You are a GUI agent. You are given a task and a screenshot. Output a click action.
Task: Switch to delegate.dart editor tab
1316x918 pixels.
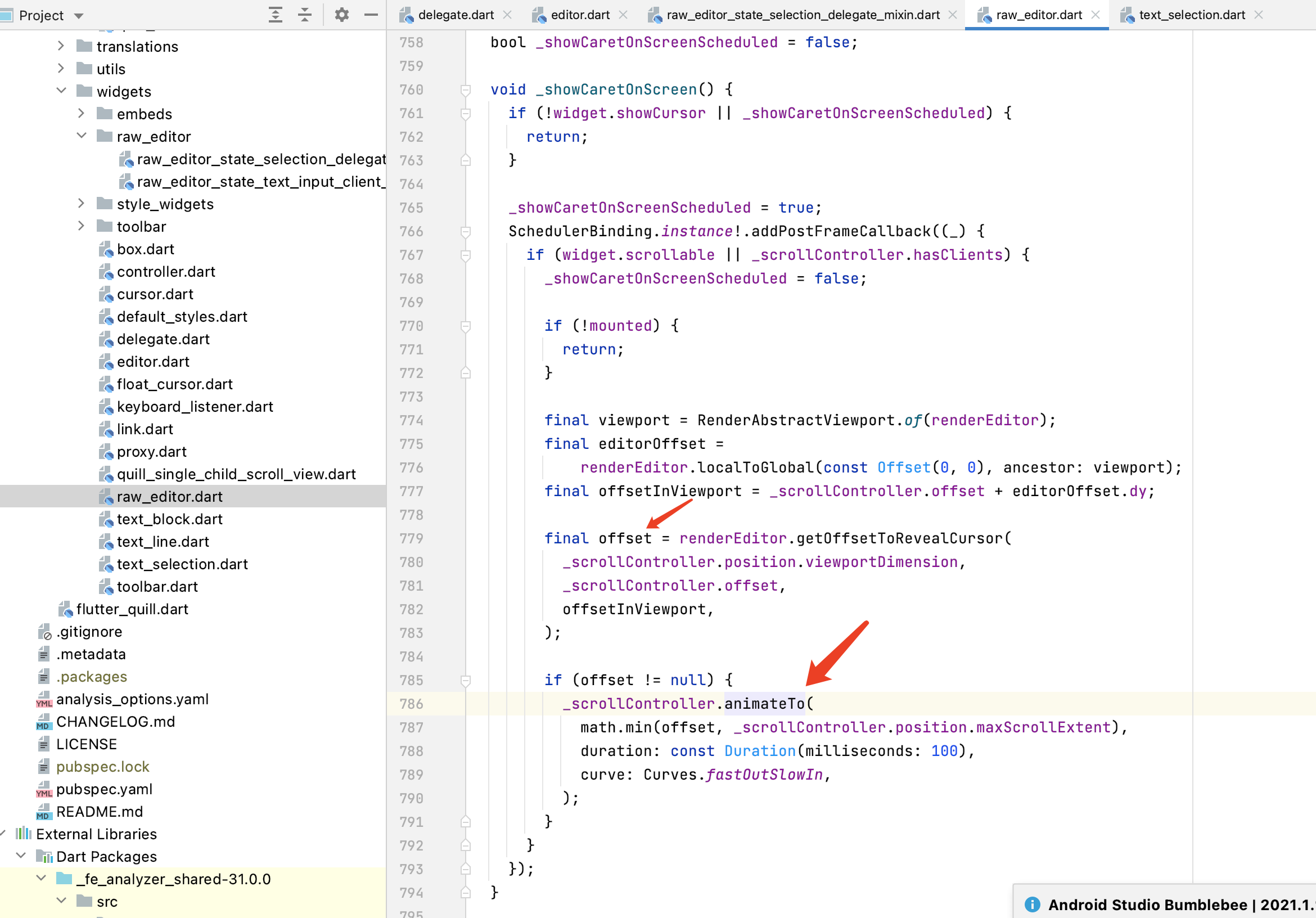point(455,15)
